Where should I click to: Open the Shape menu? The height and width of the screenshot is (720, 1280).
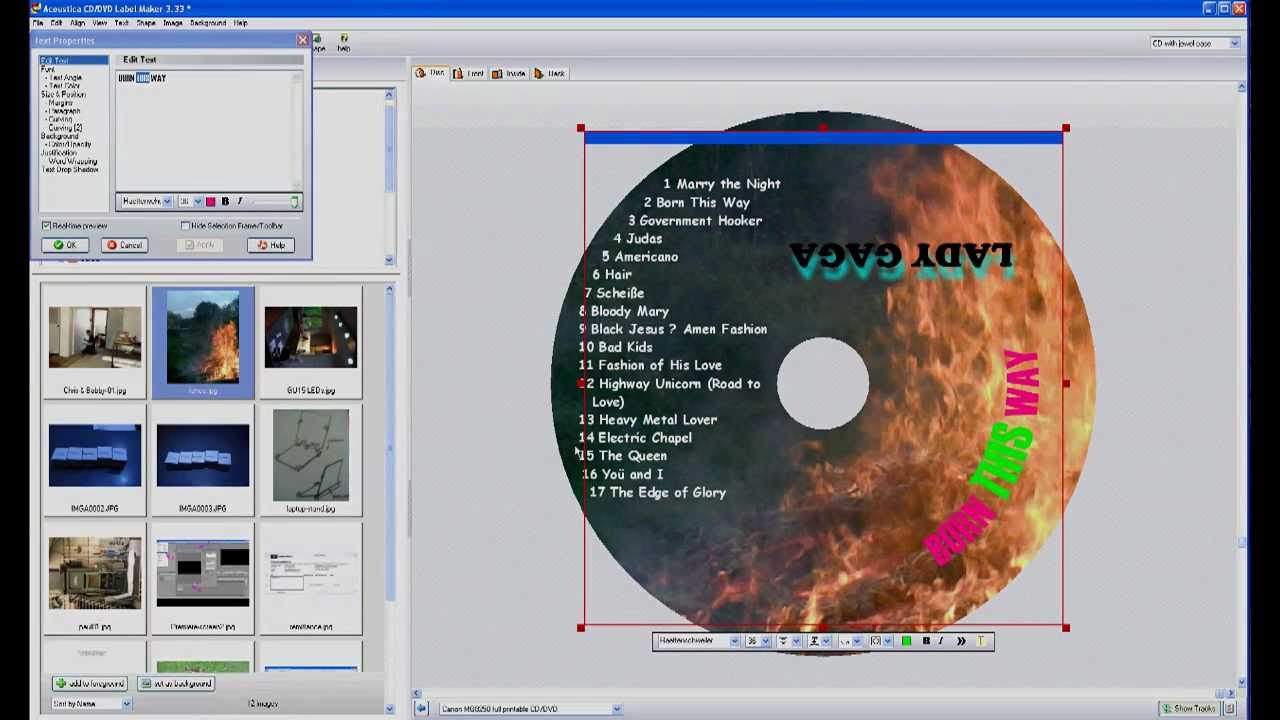click(146, 22)
